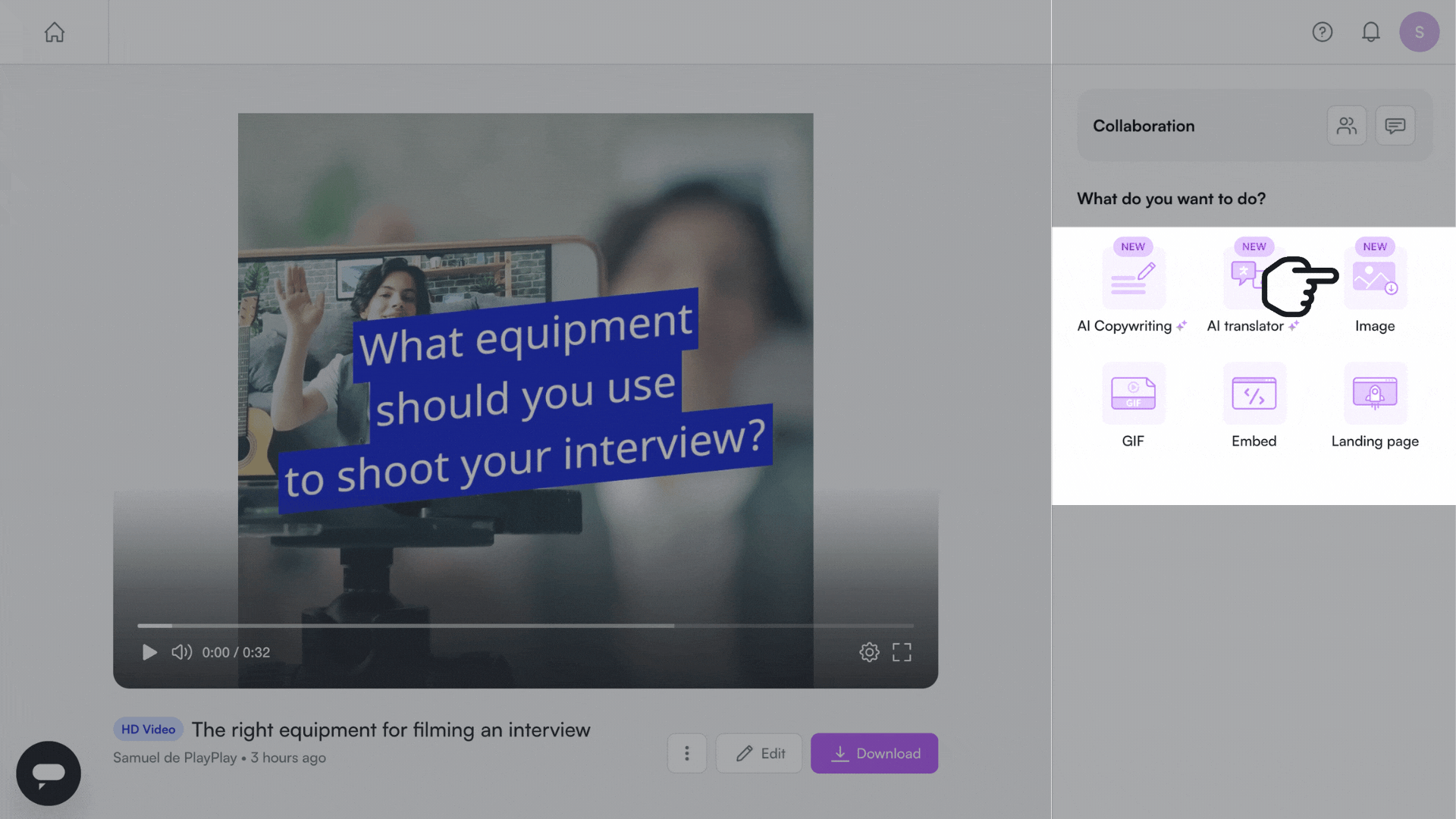1456x819 pixels.
Task: Select the AI Copywriting tool
Action: pyautogui.click(x=1133, y=279)
